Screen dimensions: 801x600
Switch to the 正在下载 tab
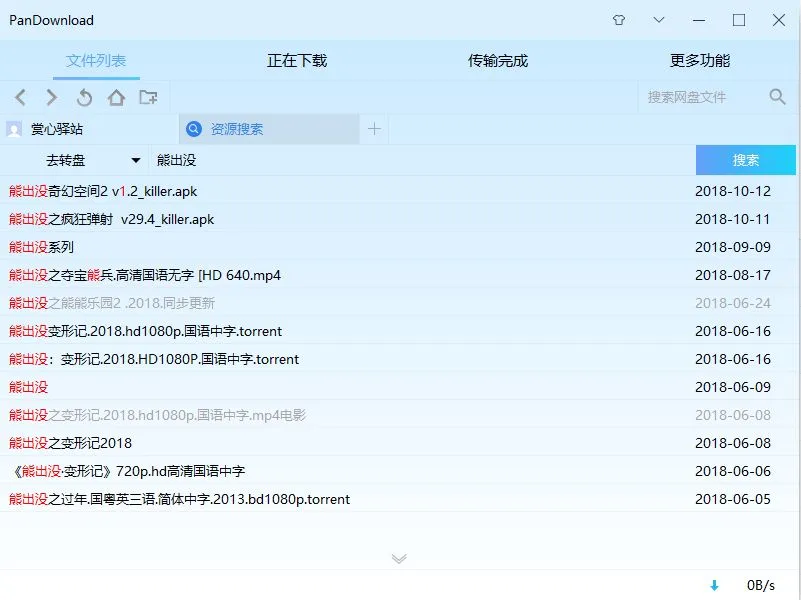coord(297,61)
